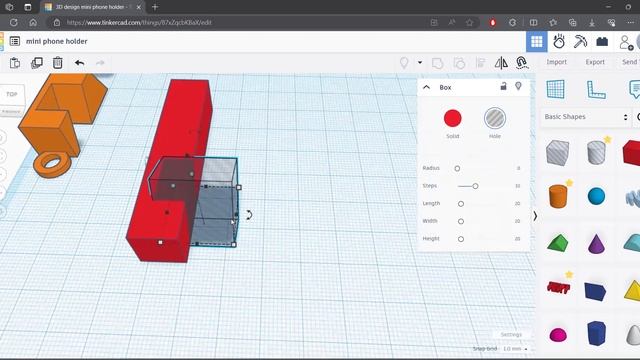Click the invite collaborator person icon
640x360 pixels.
click(x=625, y=42)
